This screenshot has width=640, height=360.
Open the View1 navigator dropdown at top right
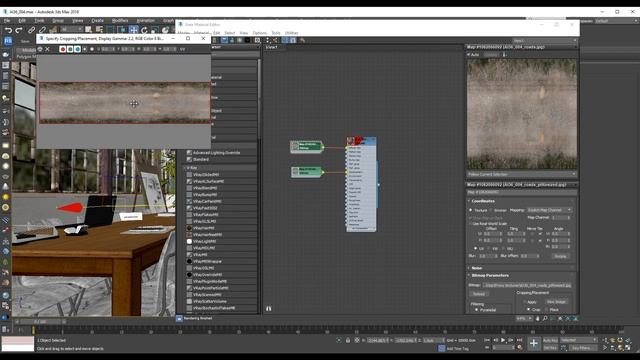click(x=545, y=41)
